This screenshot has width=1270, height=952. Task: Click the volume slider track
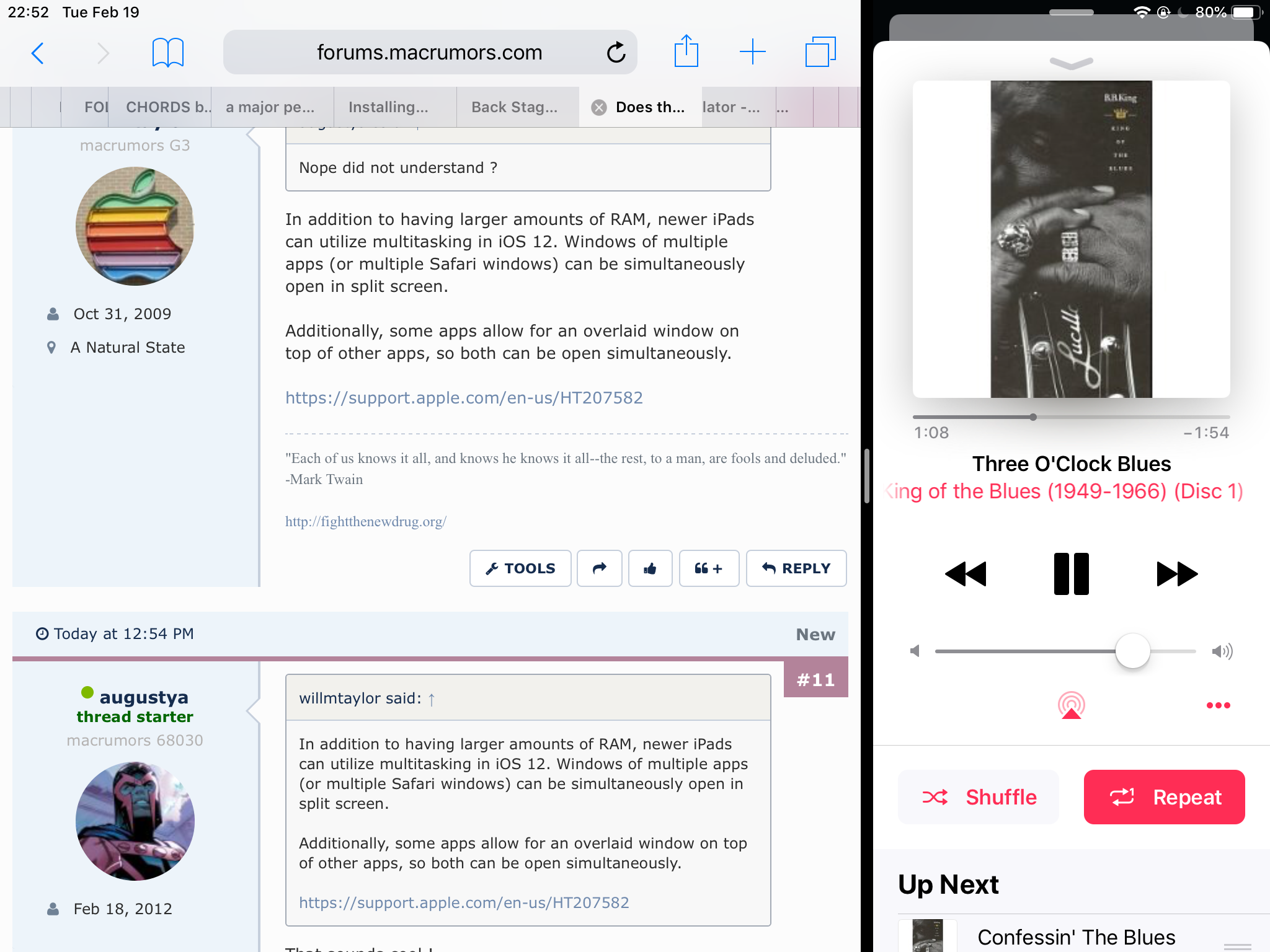(x=1023, y=651)
